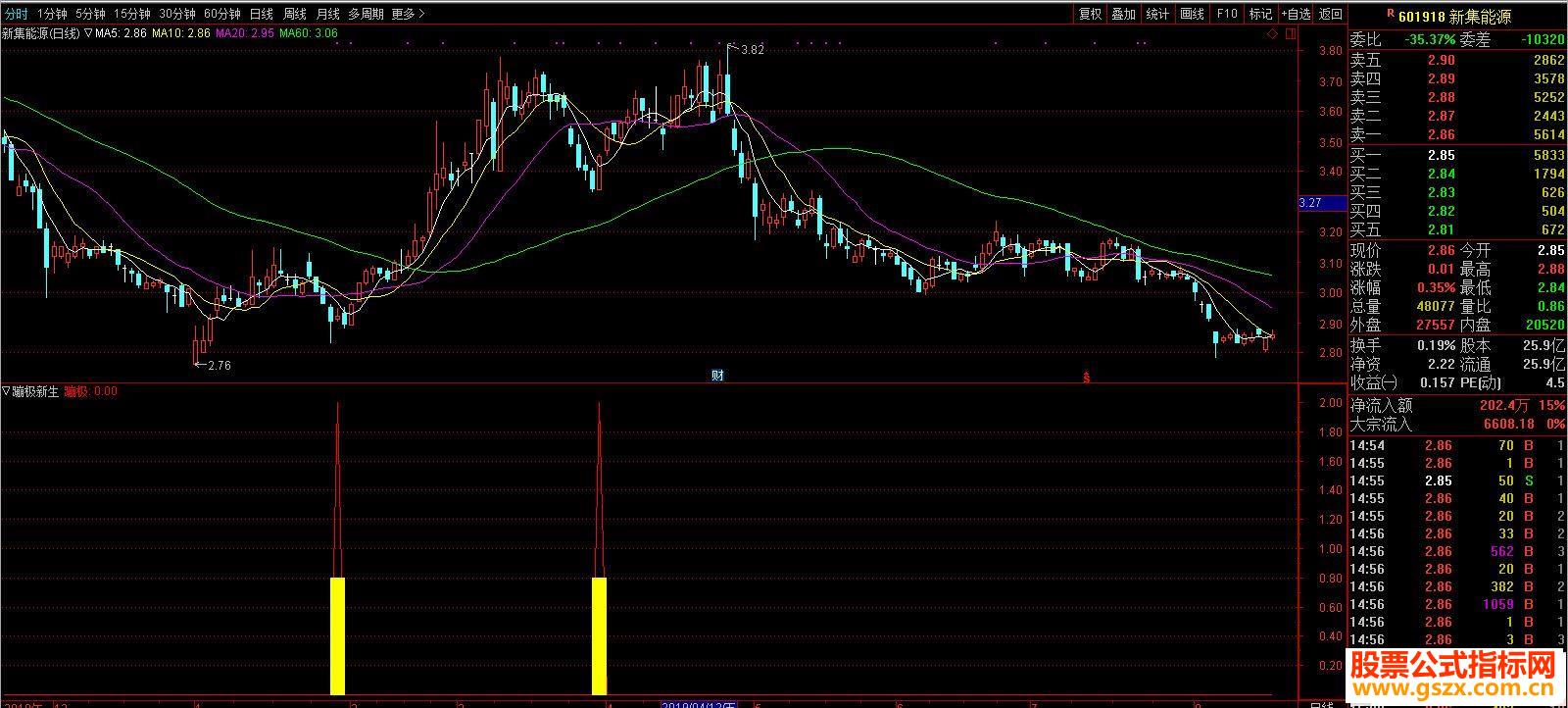This screenshot has width=1568, height=708.
Task: Click the 净流入额 202.4万 row
Action: click(x=1457, y=405)
